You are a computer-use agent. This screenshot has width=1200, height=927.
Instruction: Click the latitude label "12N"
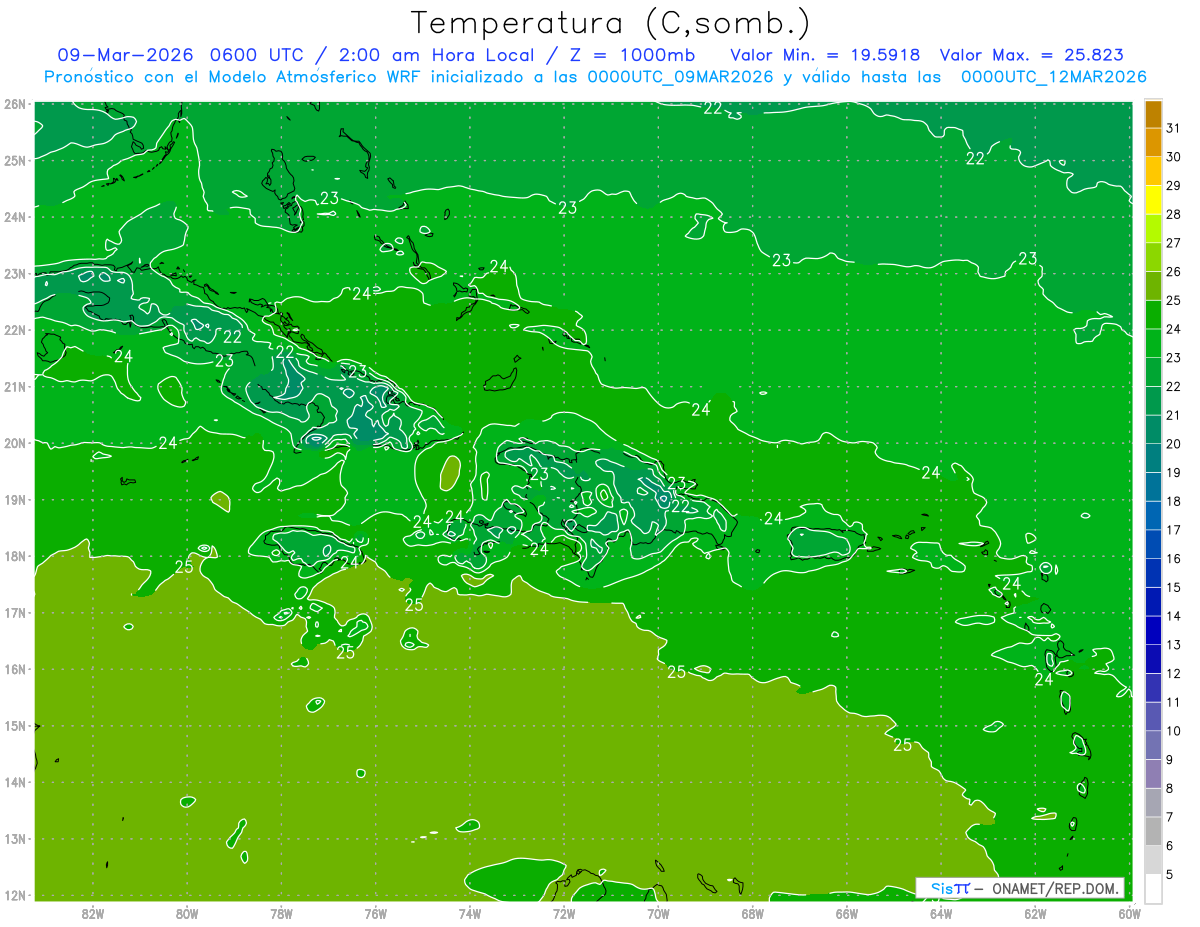point(14,896)
